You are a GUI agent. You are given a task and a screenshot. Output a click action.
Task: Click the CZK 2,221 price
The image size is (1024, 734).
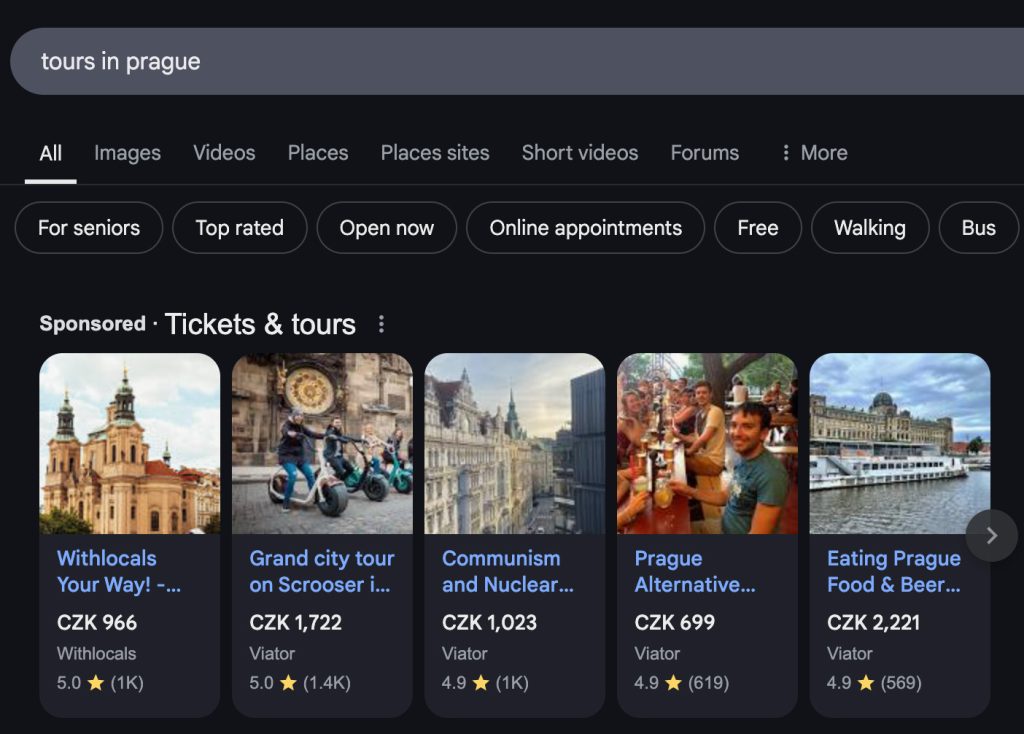click(x=873, y=622)
